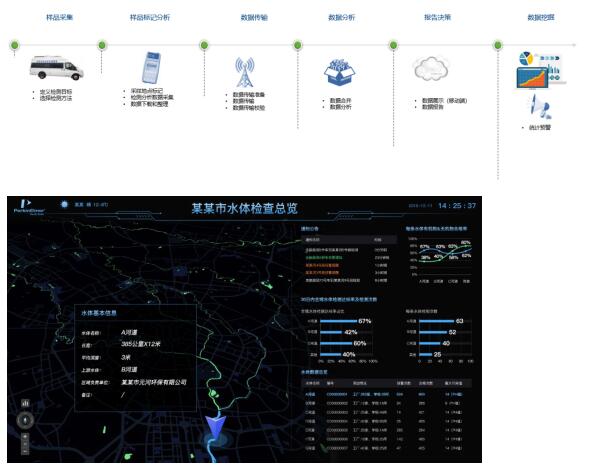Click the cloud icon under report decision
Viewport: 590px width, 475px height.
tap(431, 69)
